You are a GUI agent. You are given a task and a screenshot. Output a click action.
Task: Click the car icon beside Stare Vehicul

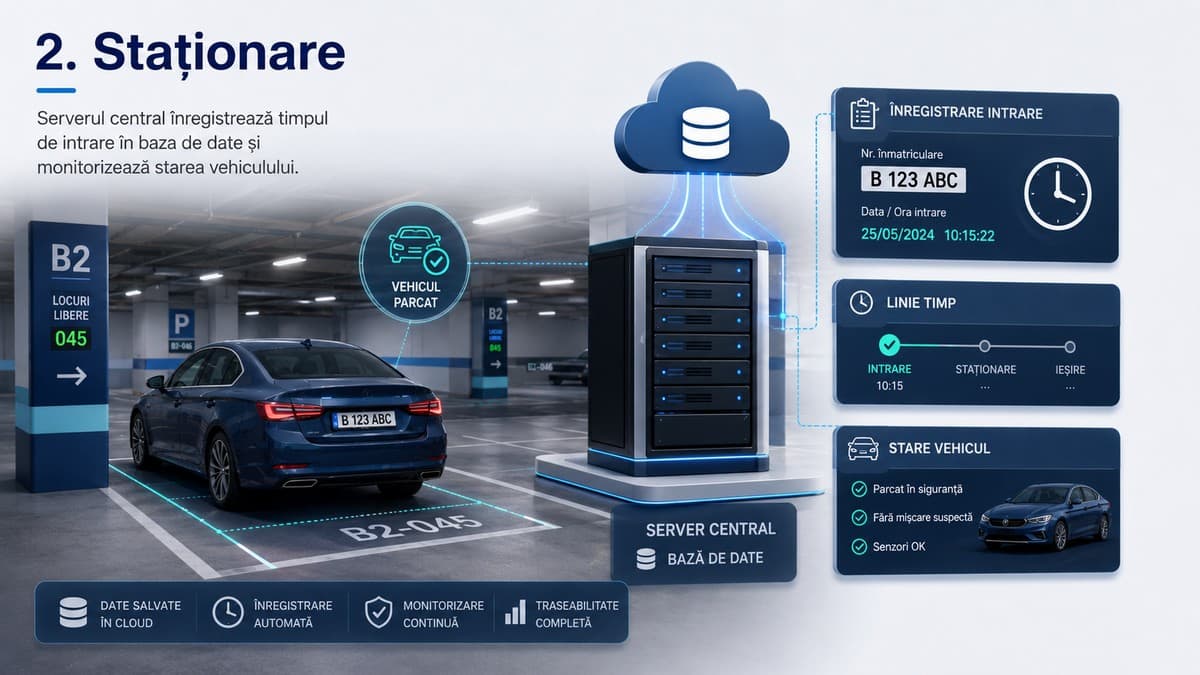[x=862, y=448]
